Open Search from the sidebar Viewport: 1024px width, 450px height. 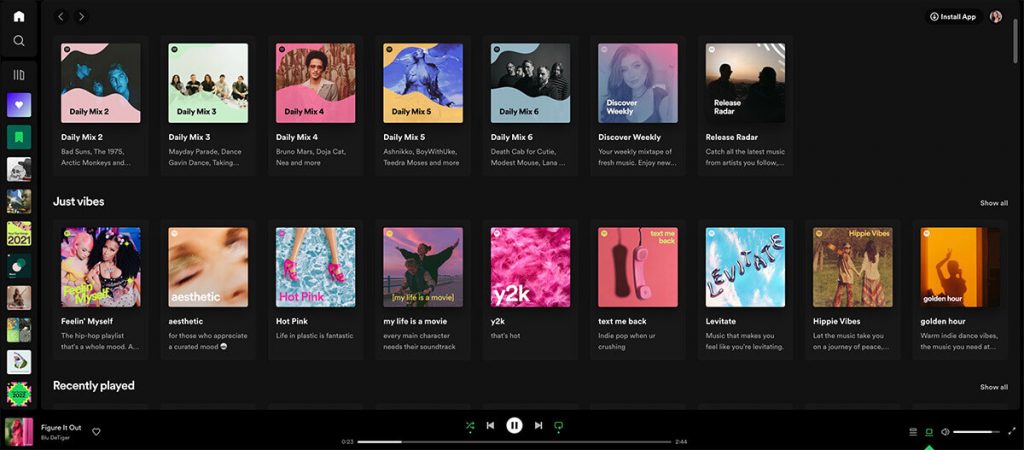click(19, 41)
